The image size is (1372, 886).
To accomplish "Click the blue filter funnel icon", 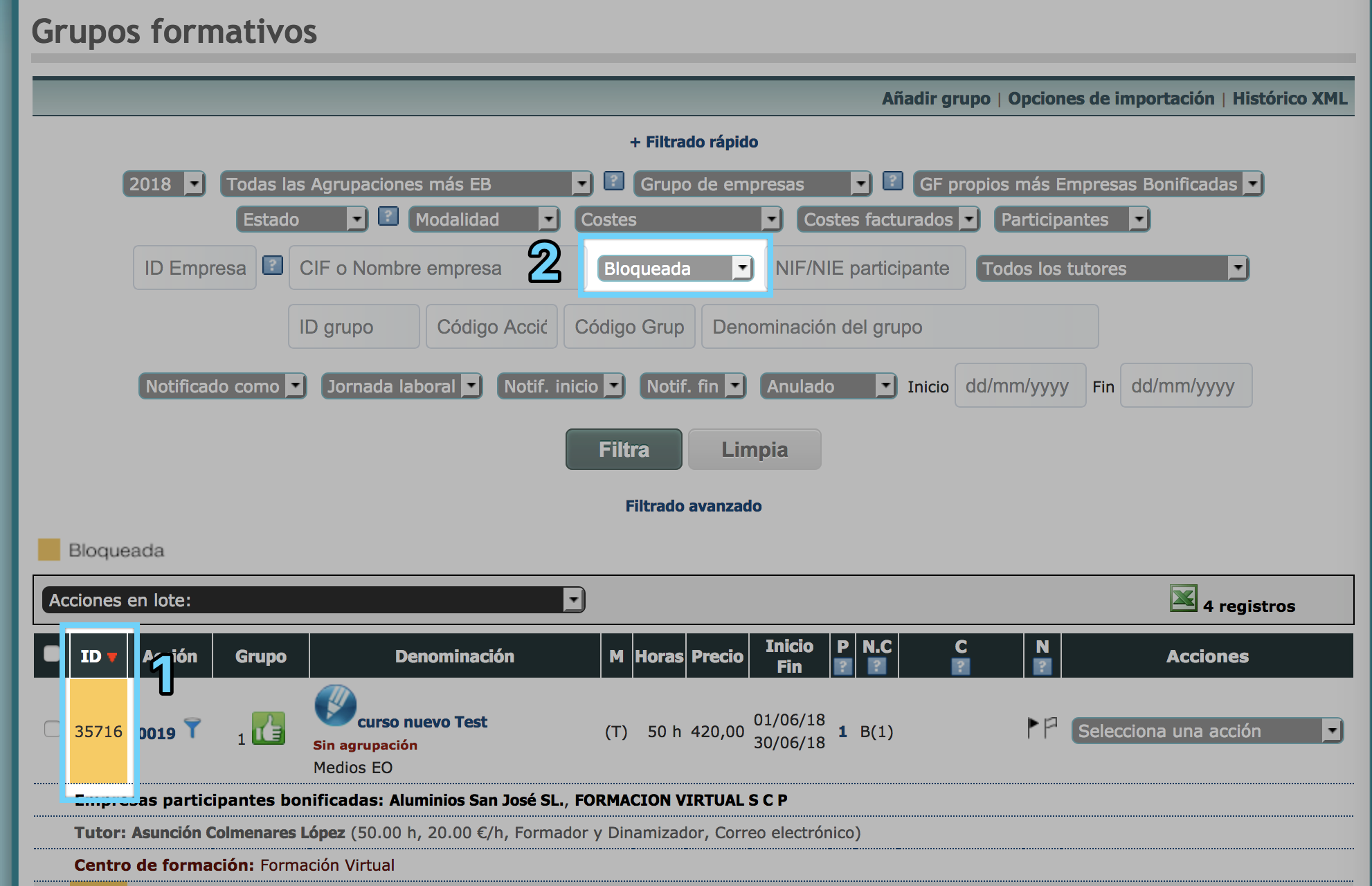I will [192, 728].
